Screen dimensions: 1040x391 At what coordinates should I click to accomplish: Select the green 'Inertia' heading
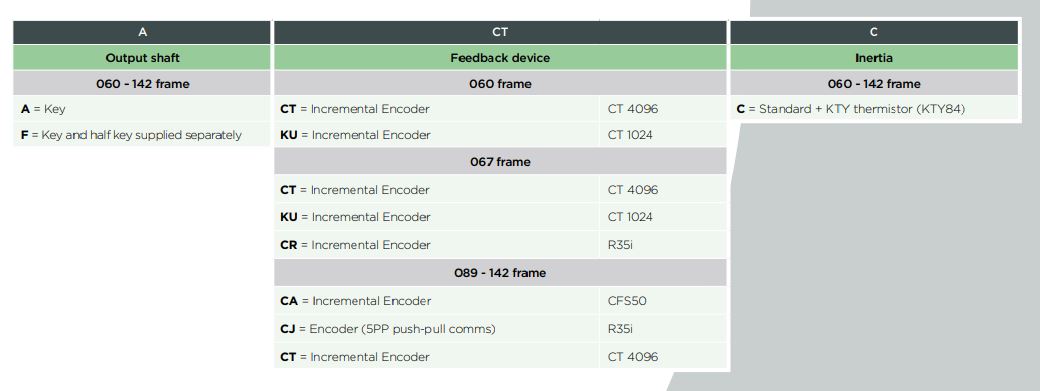(874, 58)
